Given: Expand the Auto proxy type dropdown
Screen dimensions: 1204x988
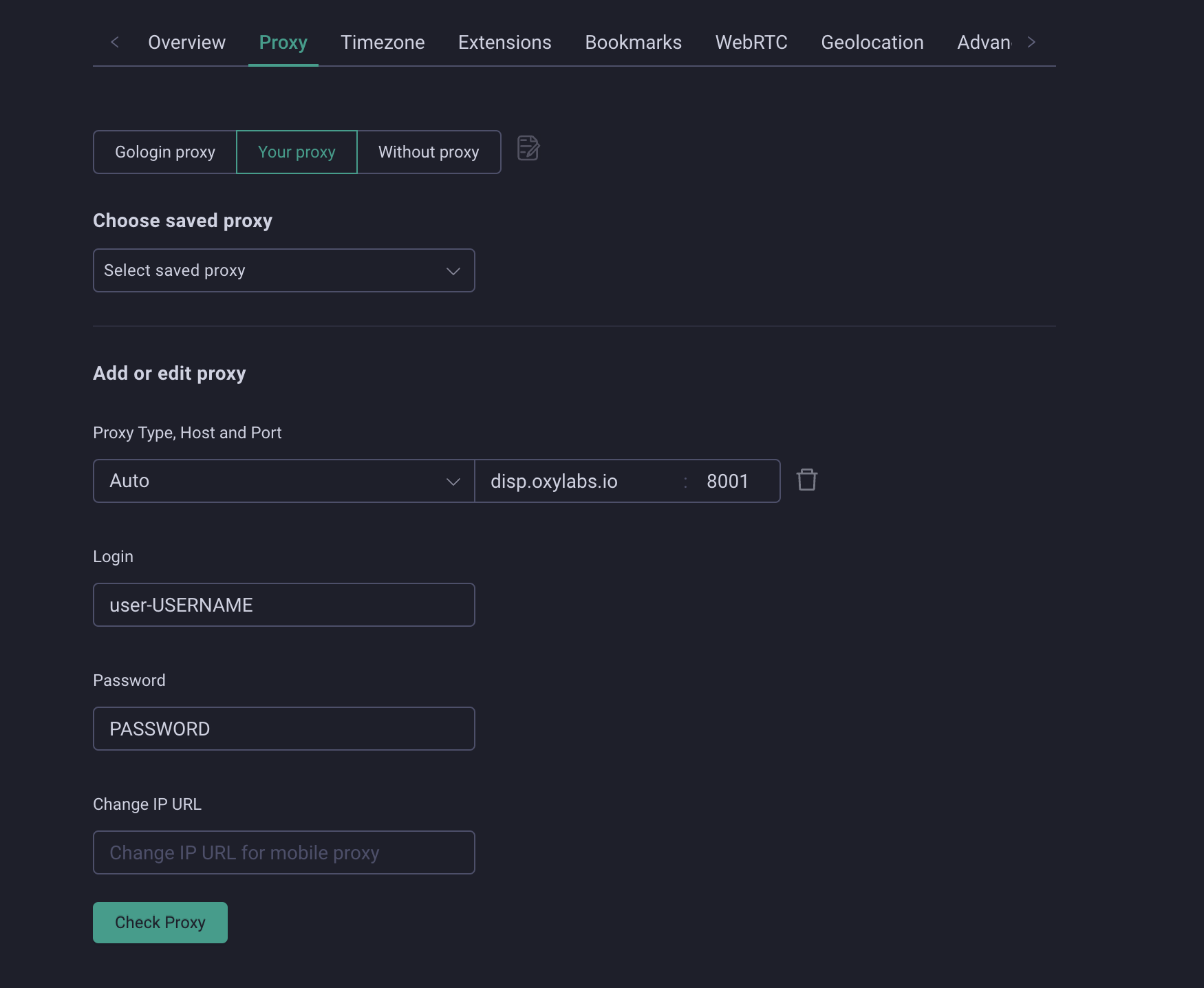Looking at the screenshot, I should [283, 481].
